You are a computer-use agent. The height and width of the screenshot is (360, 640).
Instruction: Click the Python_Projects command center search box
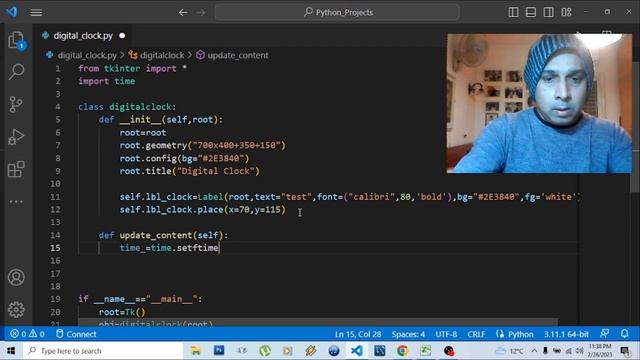(x=337, y=12)
